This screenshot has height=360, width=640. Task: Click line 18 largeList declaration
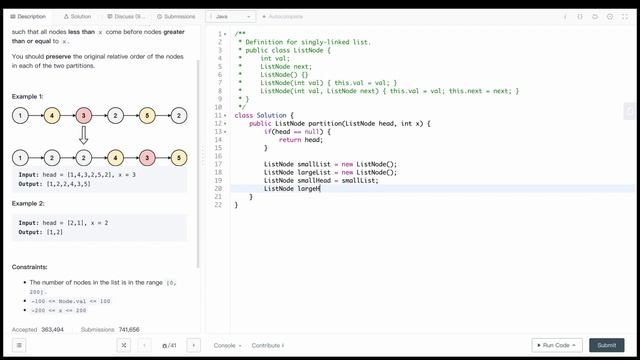[330, 172]
